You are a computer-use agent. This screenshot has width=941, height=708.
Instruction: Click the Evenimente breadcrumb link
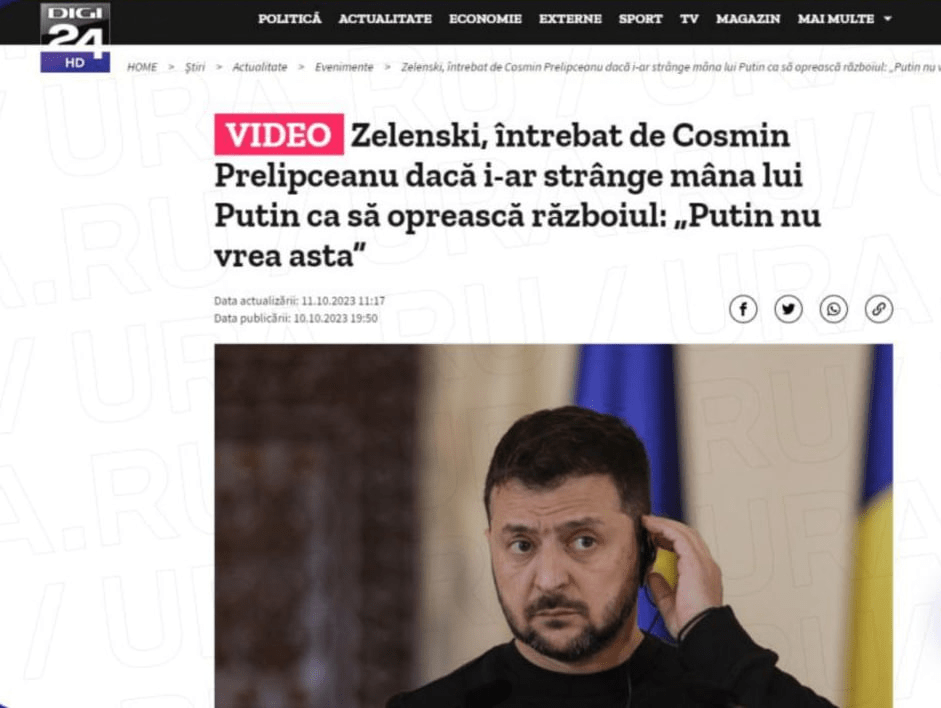click(x=344, y=67)
